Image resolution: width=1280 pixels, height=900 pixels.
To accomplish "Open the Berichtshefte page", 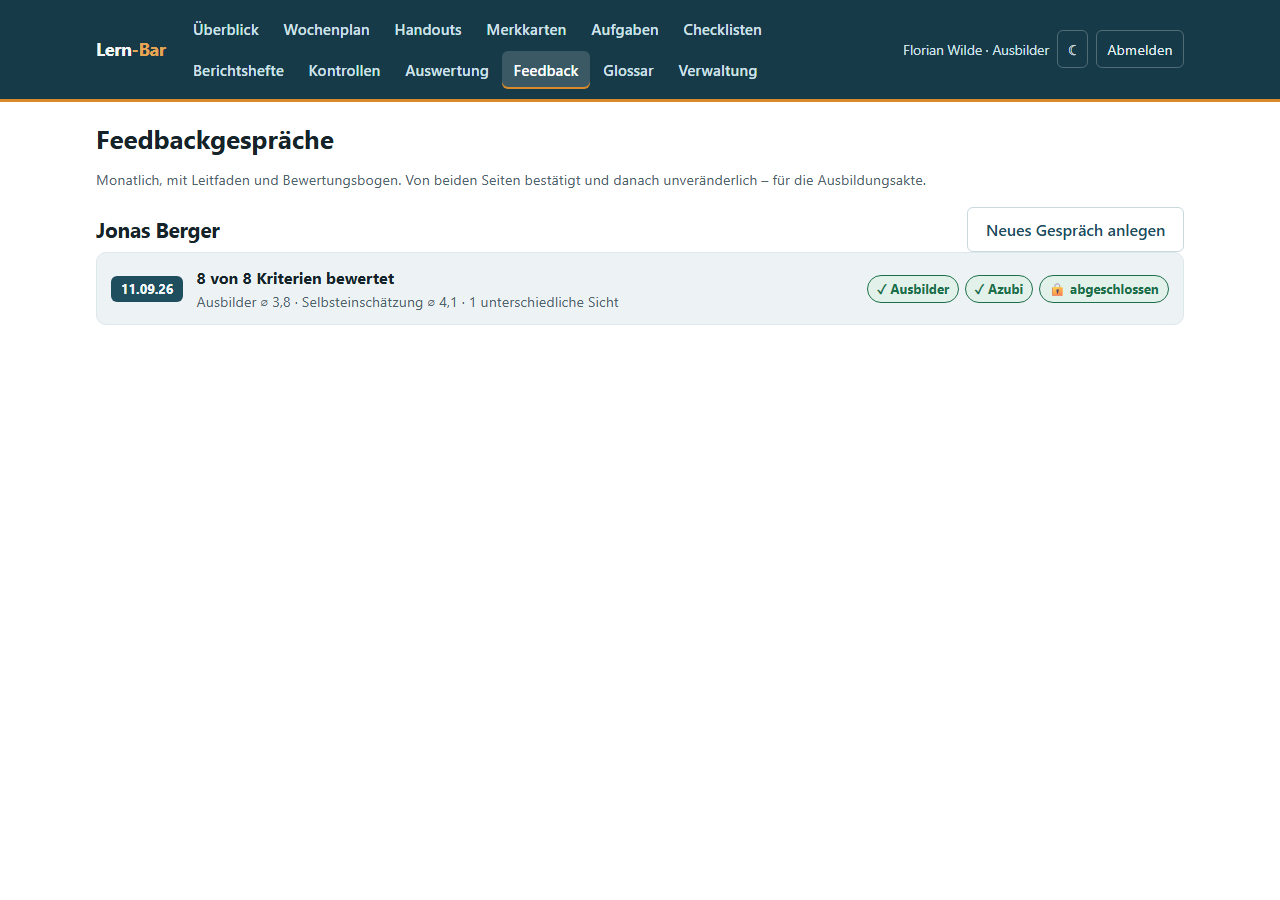I will [x=238, y=71].
